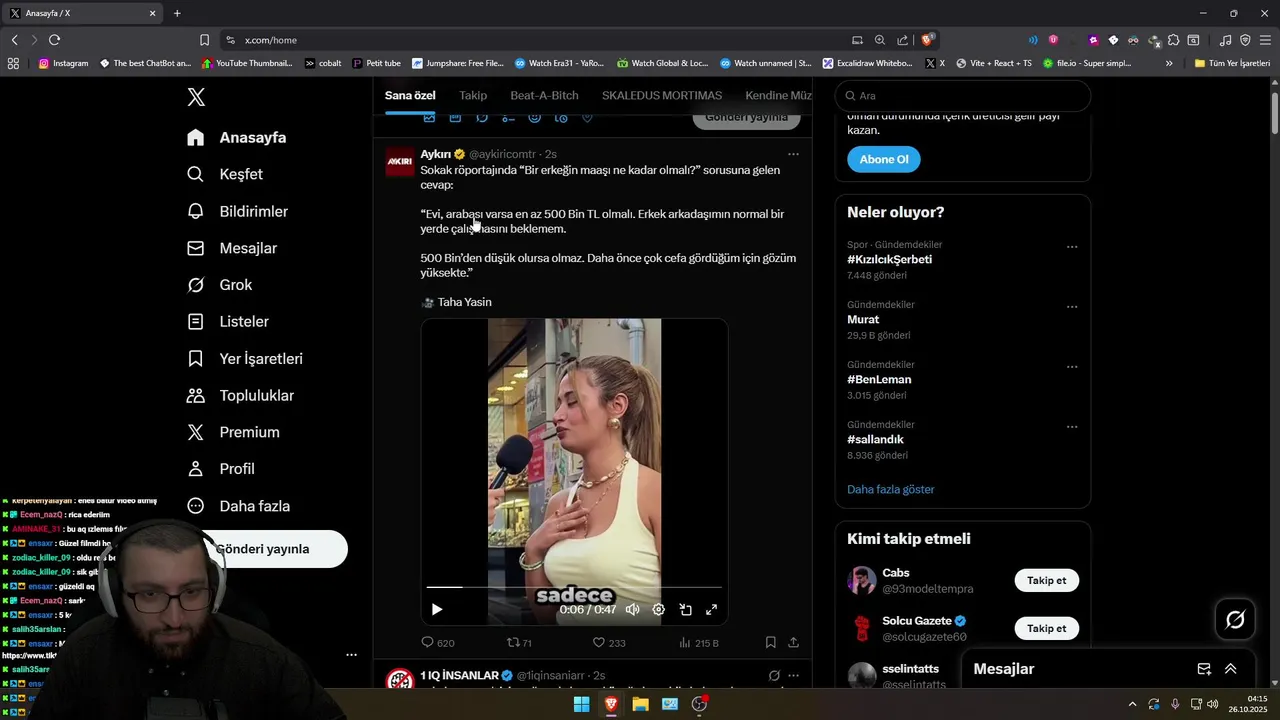Screen dimensions: 1280x720
Task: Click Daha fazla göster link
Action: [x=890, y=489]
